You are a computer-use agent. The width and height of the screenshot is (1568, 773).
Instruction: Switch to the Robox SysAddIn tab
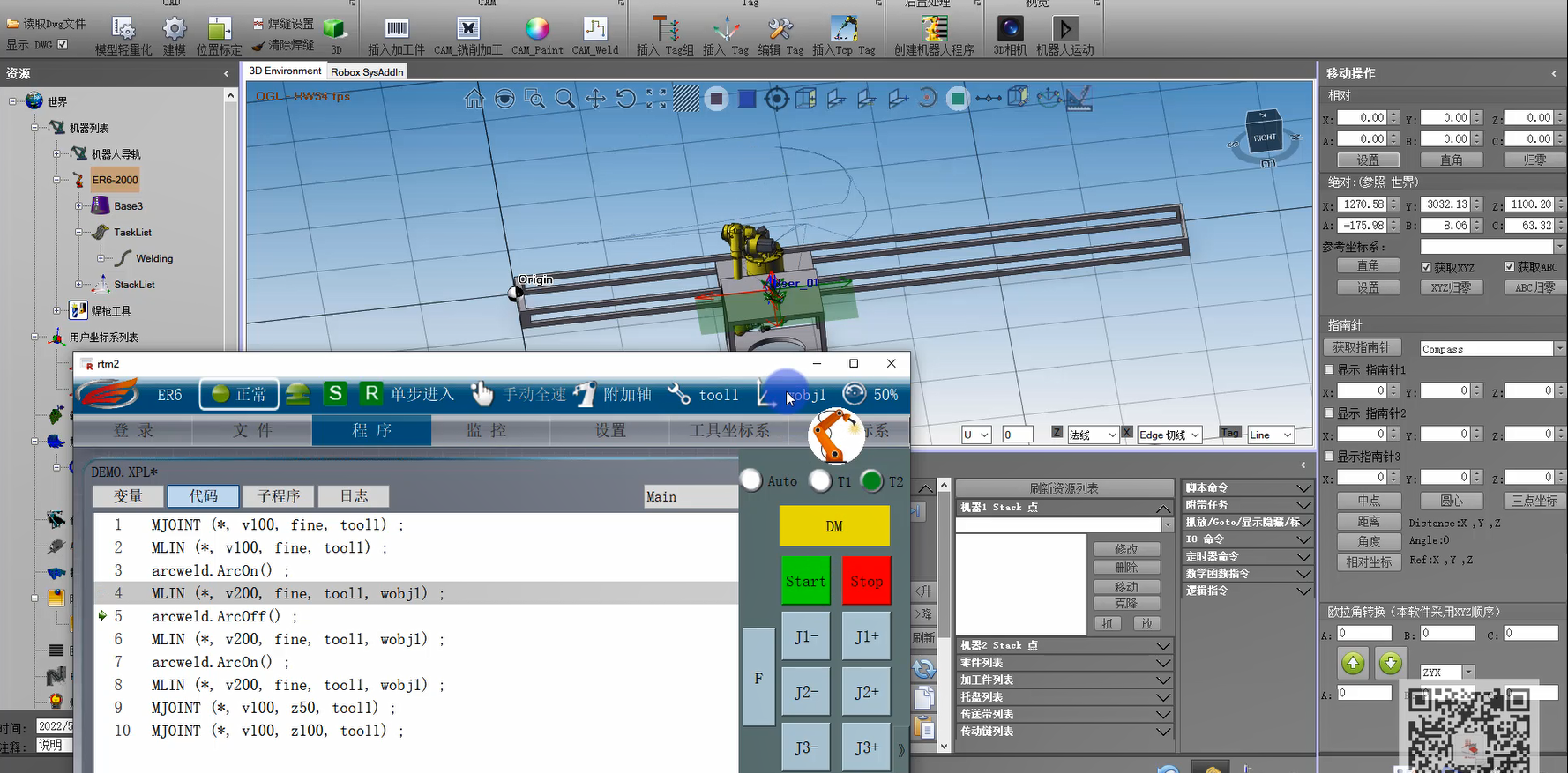pyautogui.click(x=367, y=71)
